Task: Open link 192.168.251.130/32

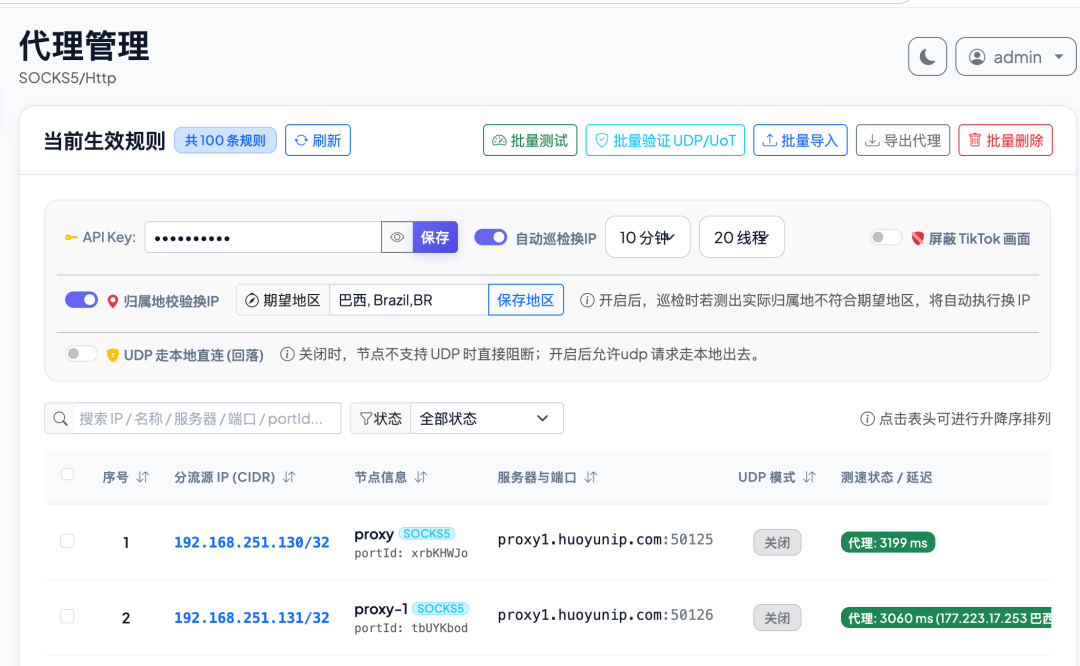Action: [251, 543]
